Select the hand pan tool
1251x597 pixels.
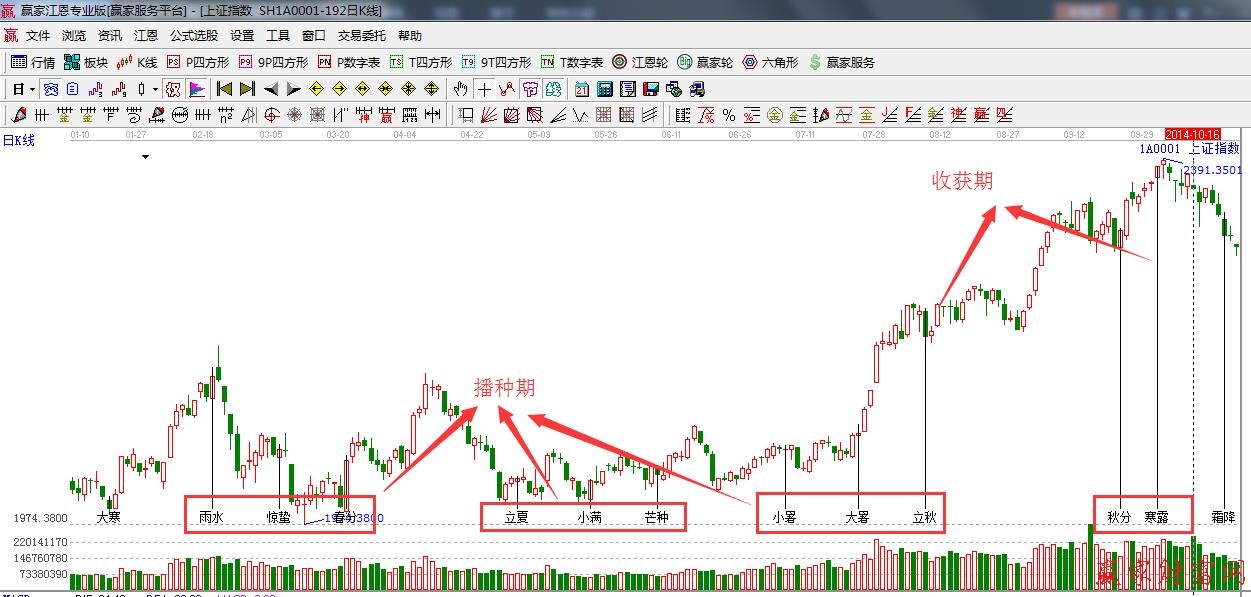[x=461, y=89]
